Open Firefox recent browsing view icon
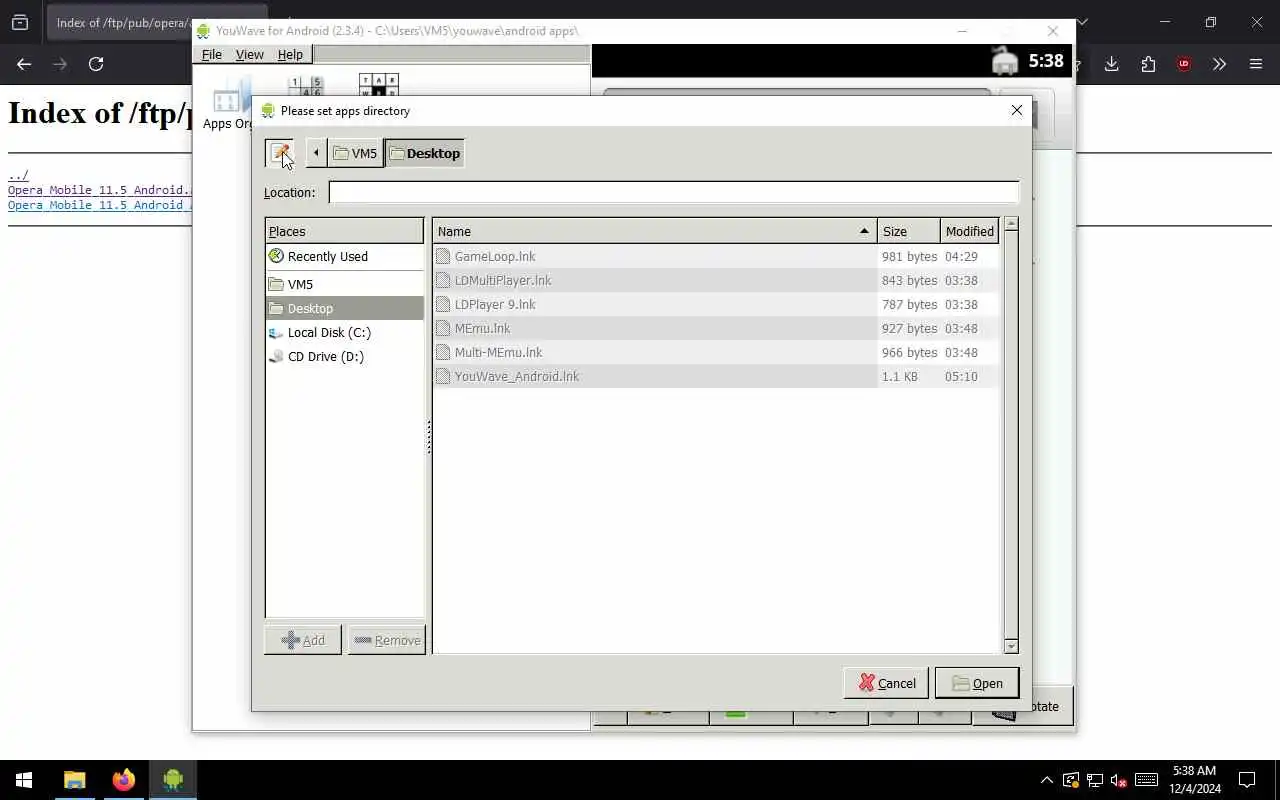 coord(20,22)
